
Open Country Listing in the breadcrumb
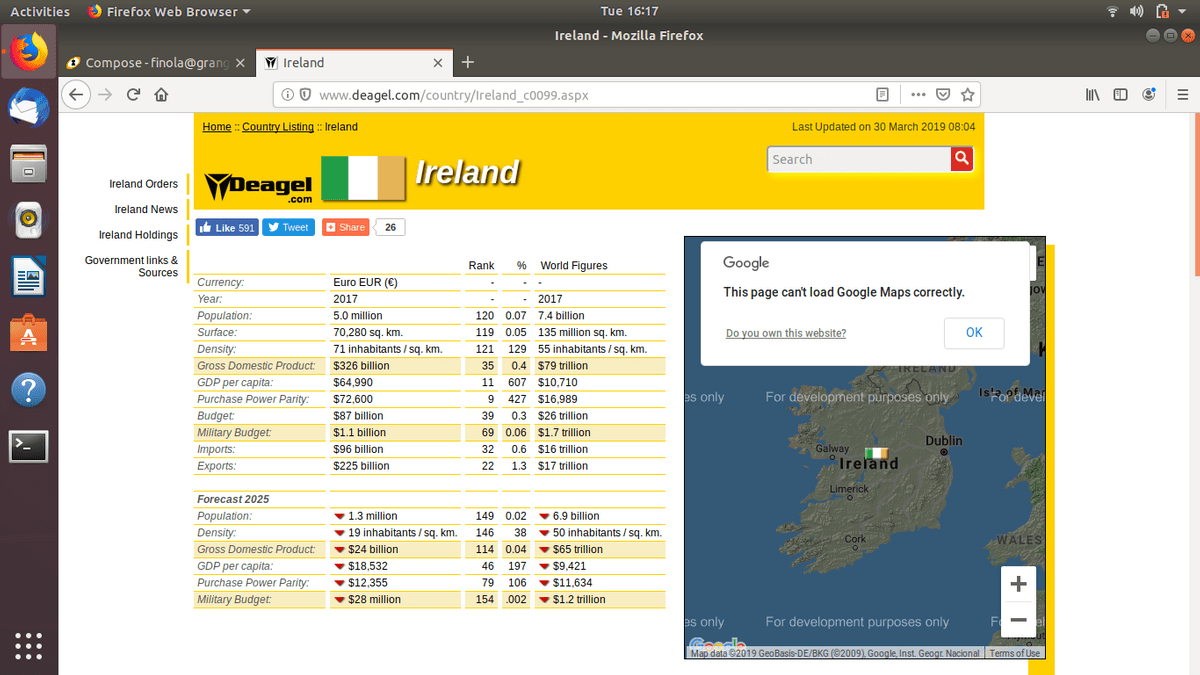point(278,127)
